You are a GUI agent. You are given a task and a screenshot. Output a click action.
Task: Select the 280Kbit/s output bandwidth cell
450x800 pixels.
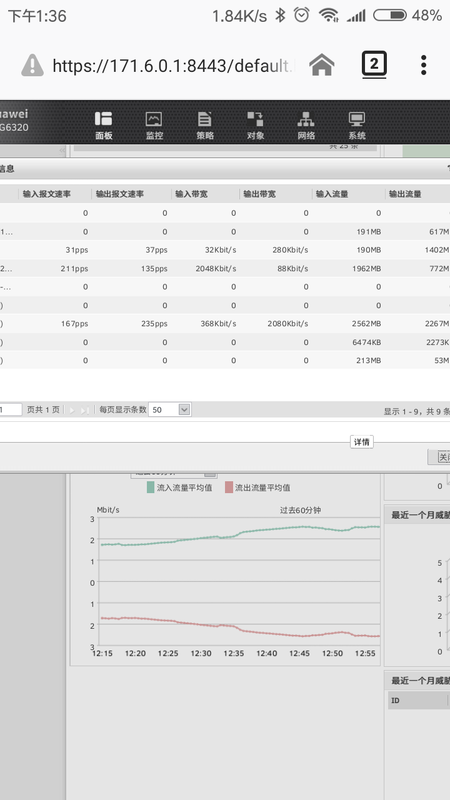pos(290,250)
